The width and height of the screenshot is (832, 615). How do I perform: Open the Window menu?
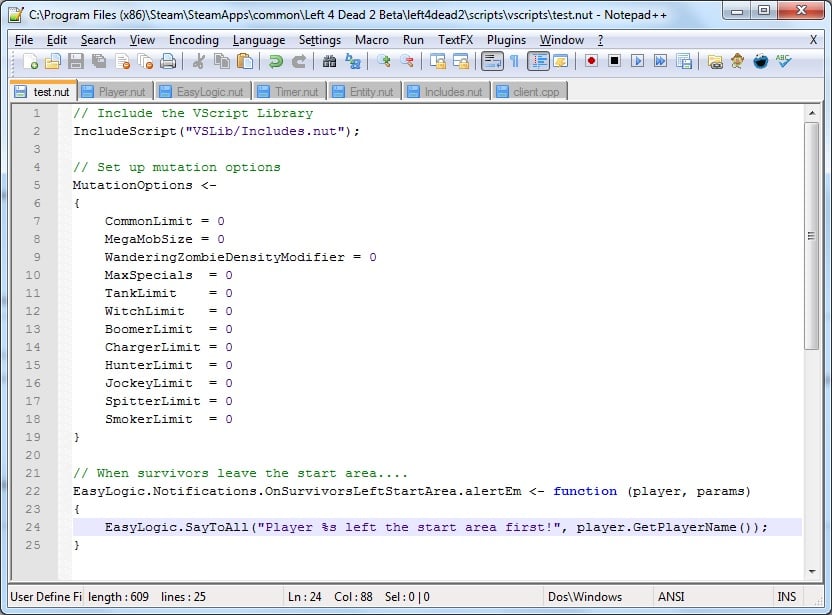coord(562,40)
